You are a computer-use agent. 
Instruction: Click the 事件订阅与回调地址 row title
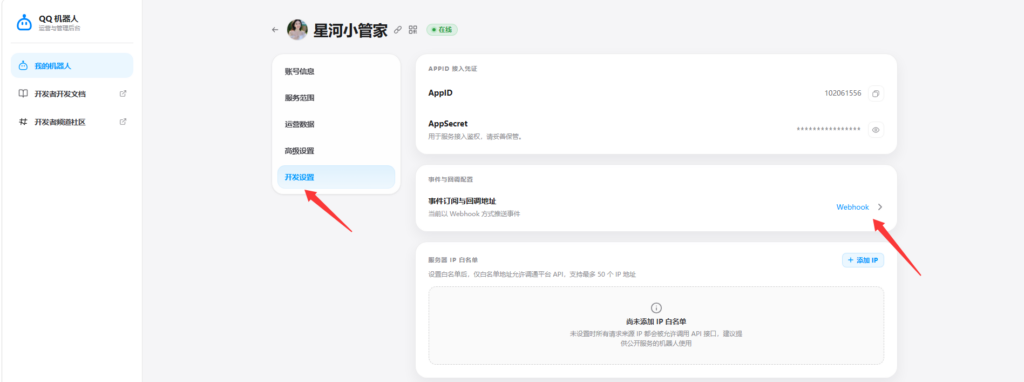[x=462, y=201]
